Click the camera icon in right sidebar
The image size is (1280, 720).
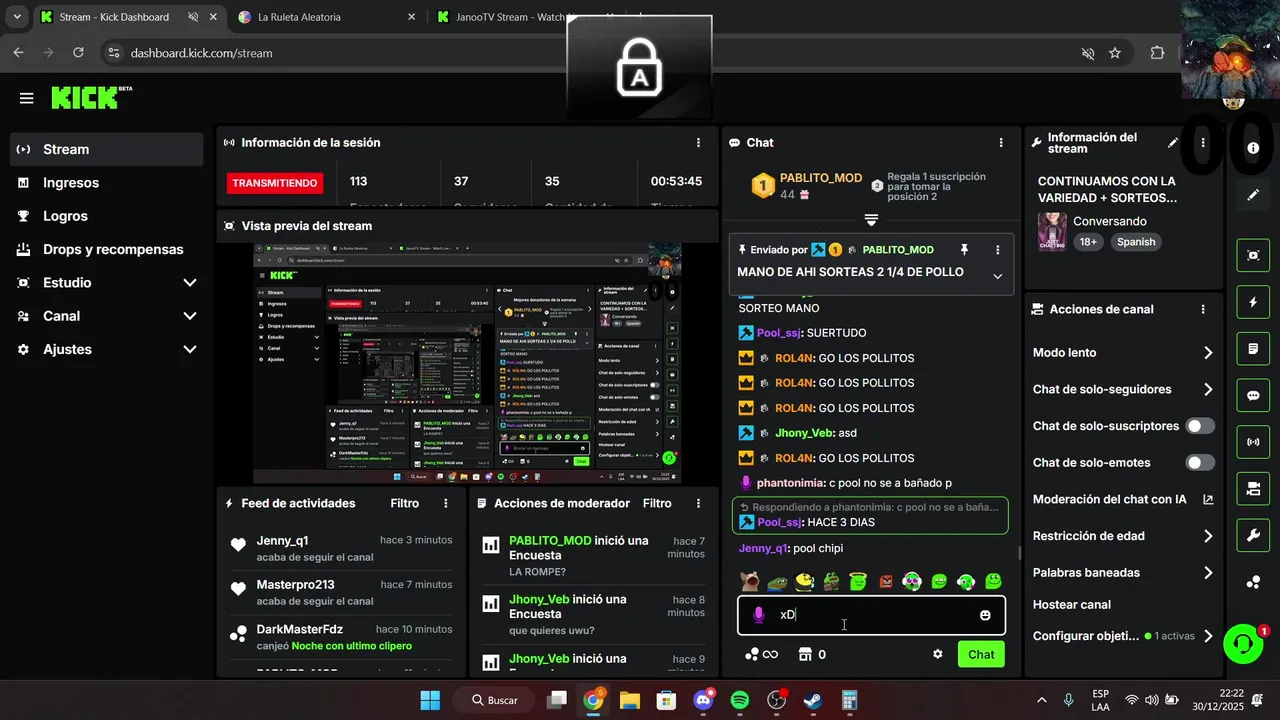[x=1253, y=489]
